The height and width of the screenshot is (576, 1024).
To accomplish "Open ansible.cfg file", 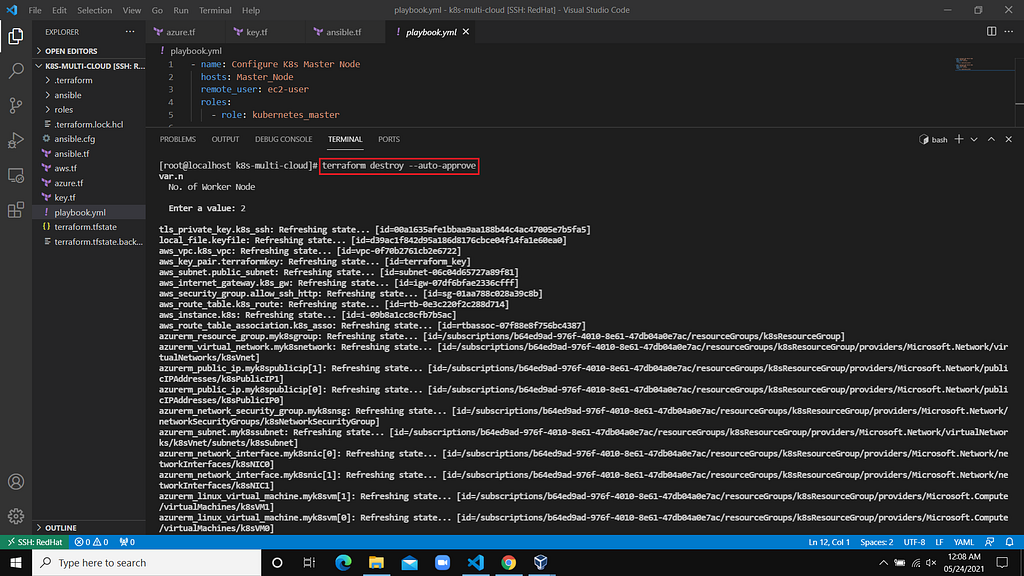I will coord(89,138).
